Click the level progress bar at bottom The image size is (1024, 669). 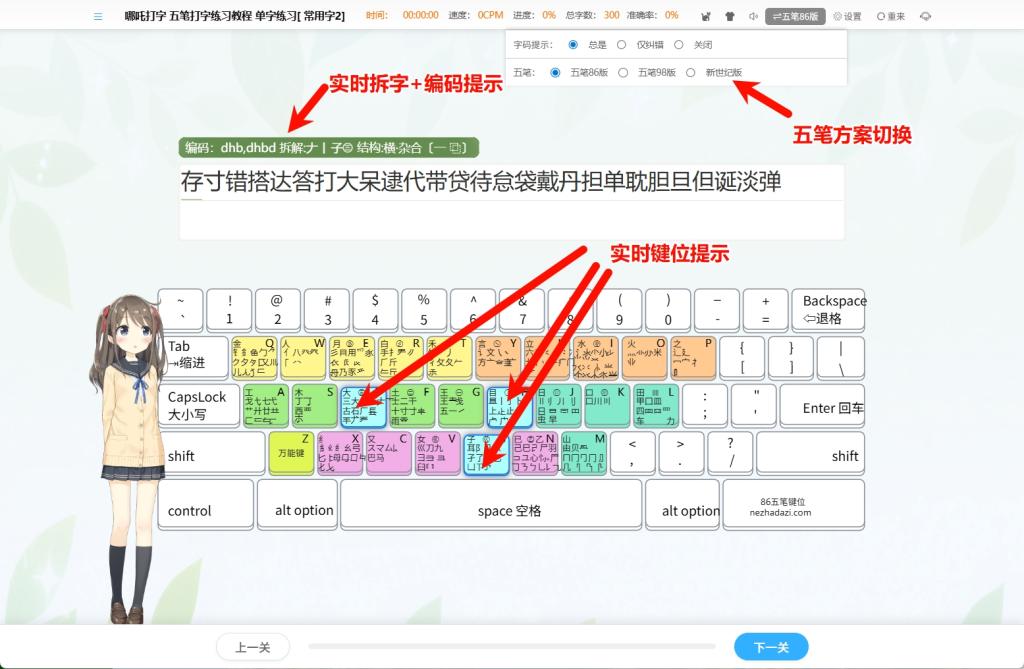pyautogui.click(x=511, y=647)
